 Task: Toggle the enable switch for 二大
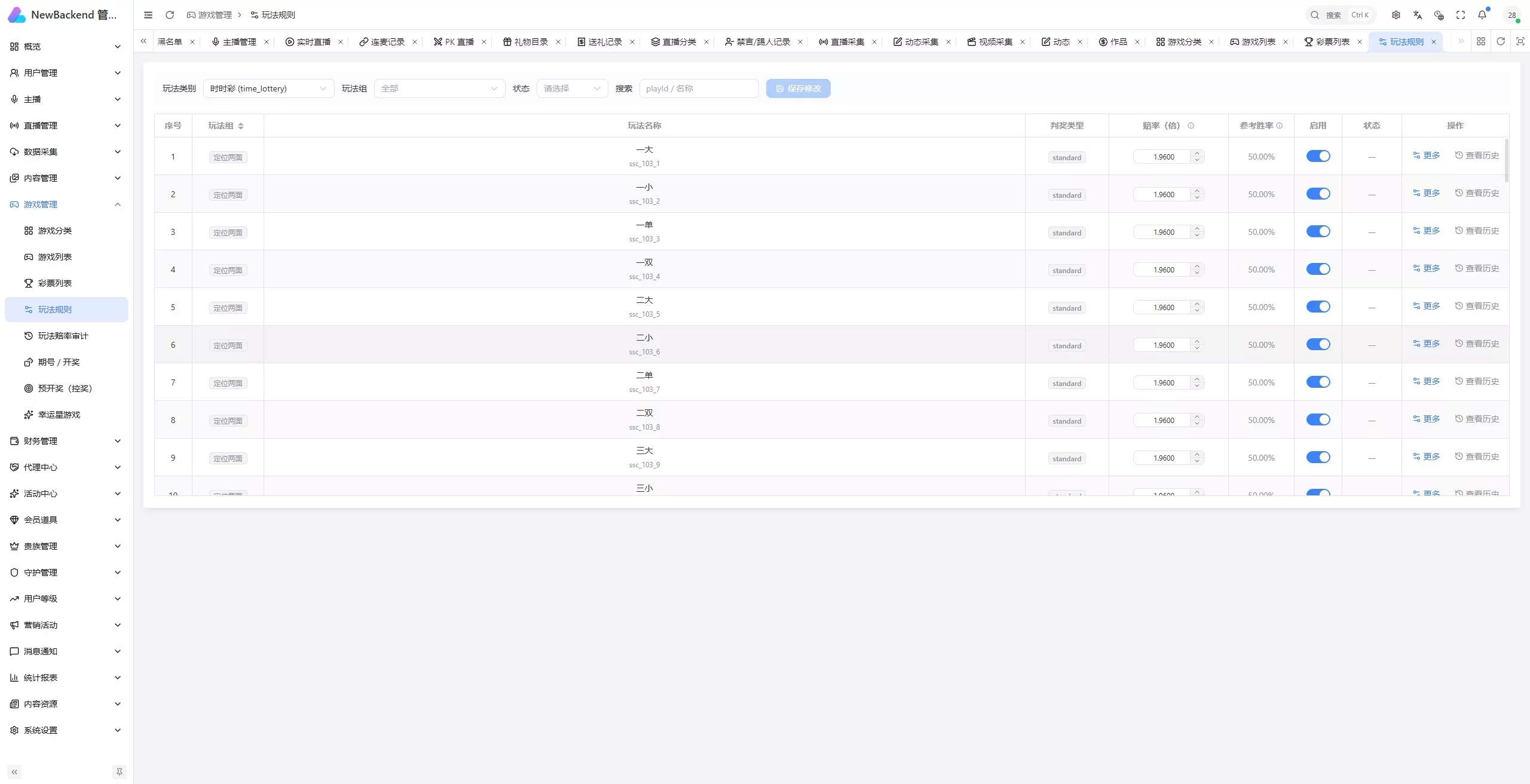1318,307
